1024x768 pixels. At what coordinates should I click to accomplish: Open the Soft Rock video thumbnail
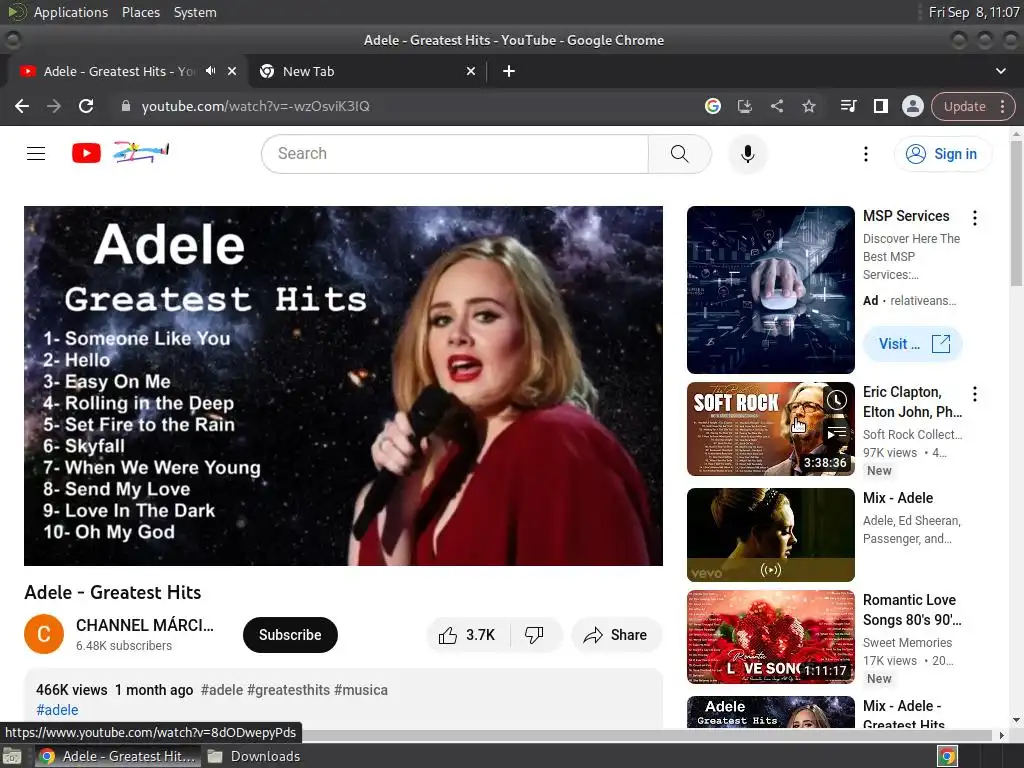pos(771,429)
